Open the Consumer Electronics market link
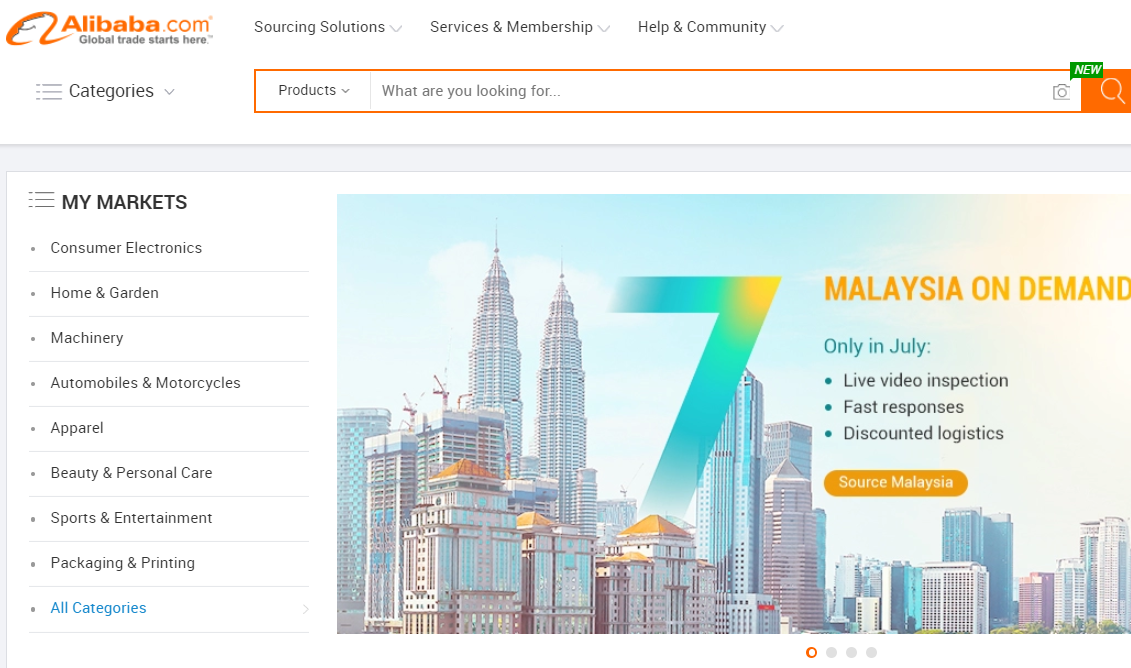 pyautogui.click(x=126, y=248)
